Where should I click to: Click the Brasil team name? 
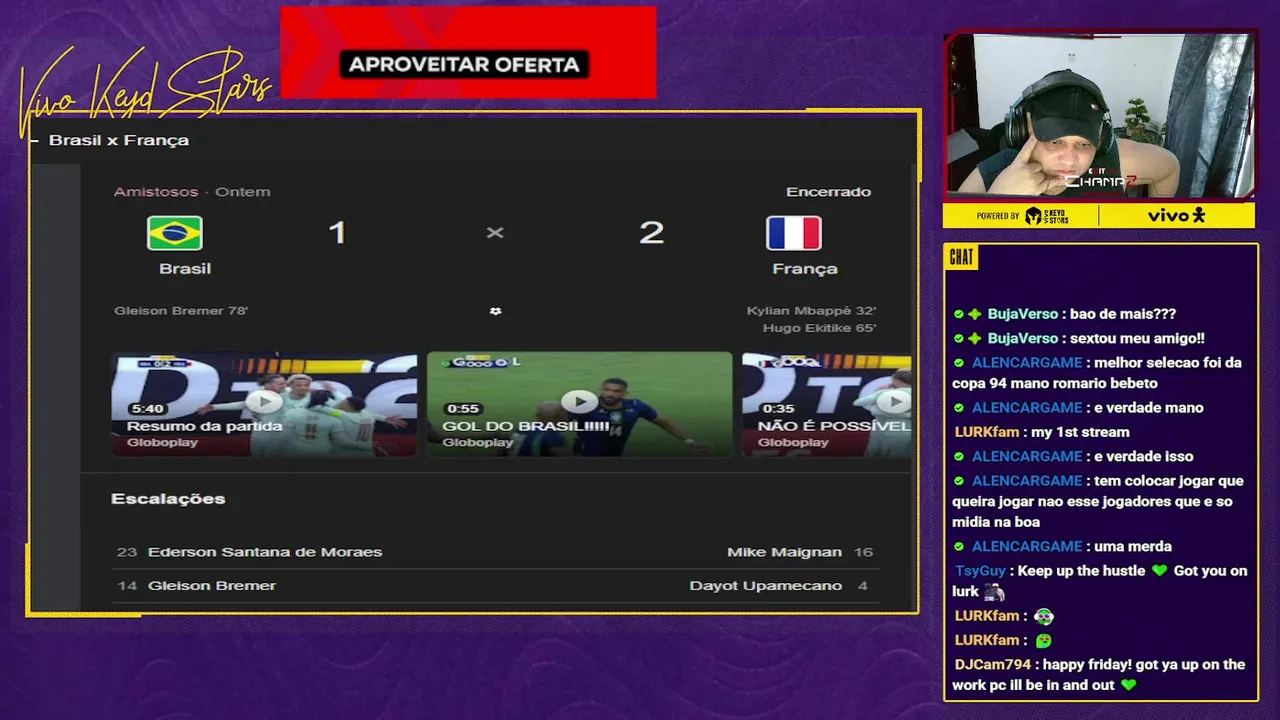coord(185,268)
